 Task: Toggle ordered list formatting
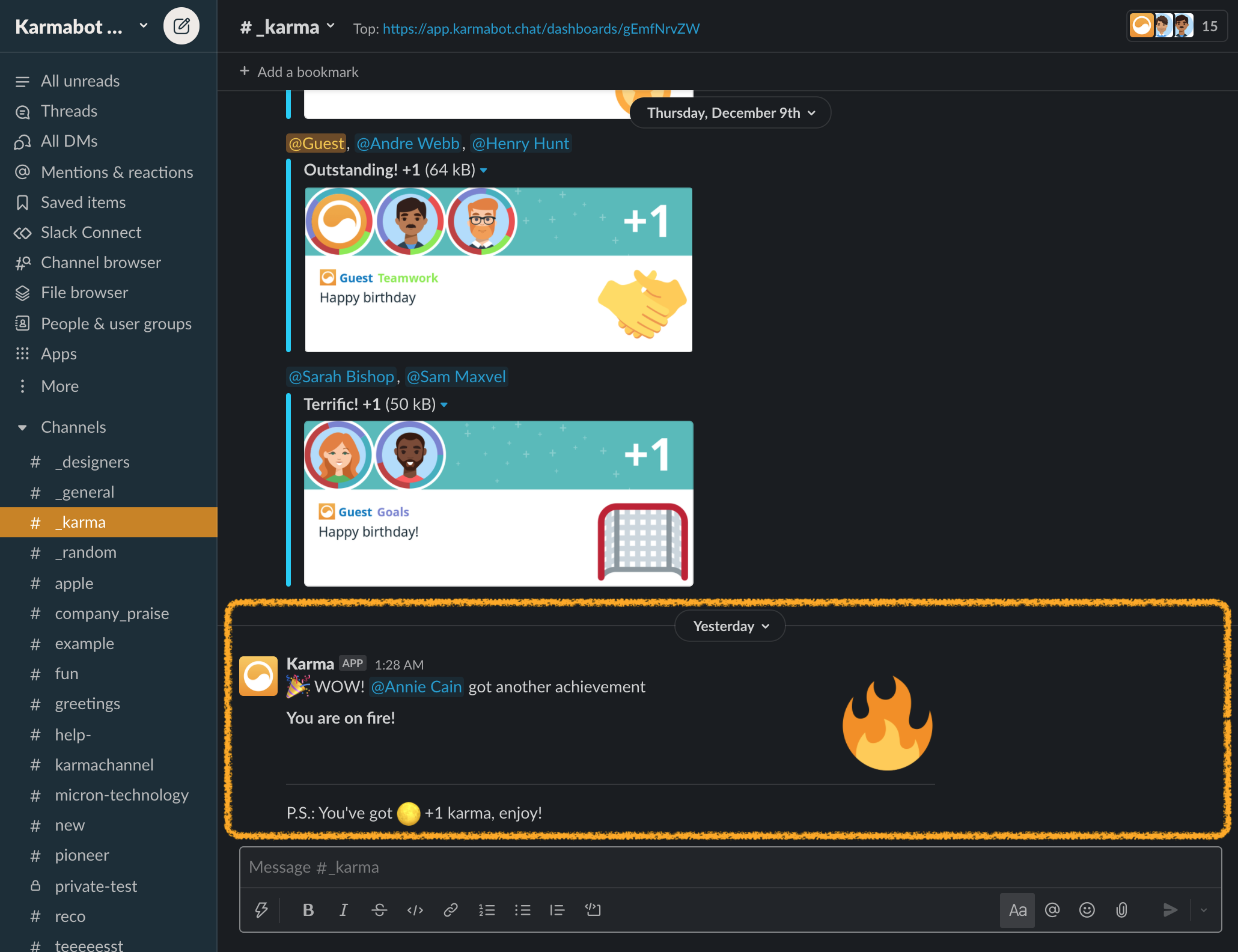pos(486,910)
